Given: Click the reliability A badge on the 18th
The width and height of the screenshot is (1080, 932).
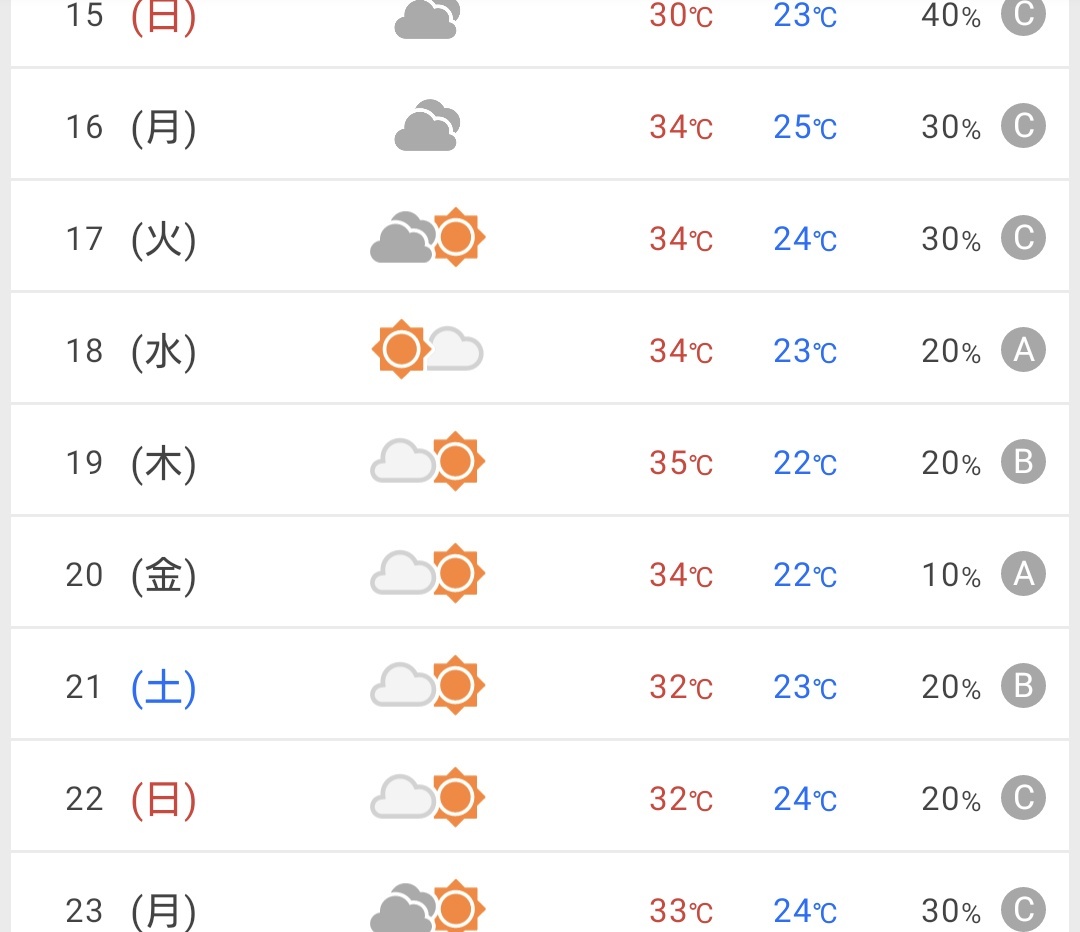Looking at the screenshot, I should pos(1023,349).
